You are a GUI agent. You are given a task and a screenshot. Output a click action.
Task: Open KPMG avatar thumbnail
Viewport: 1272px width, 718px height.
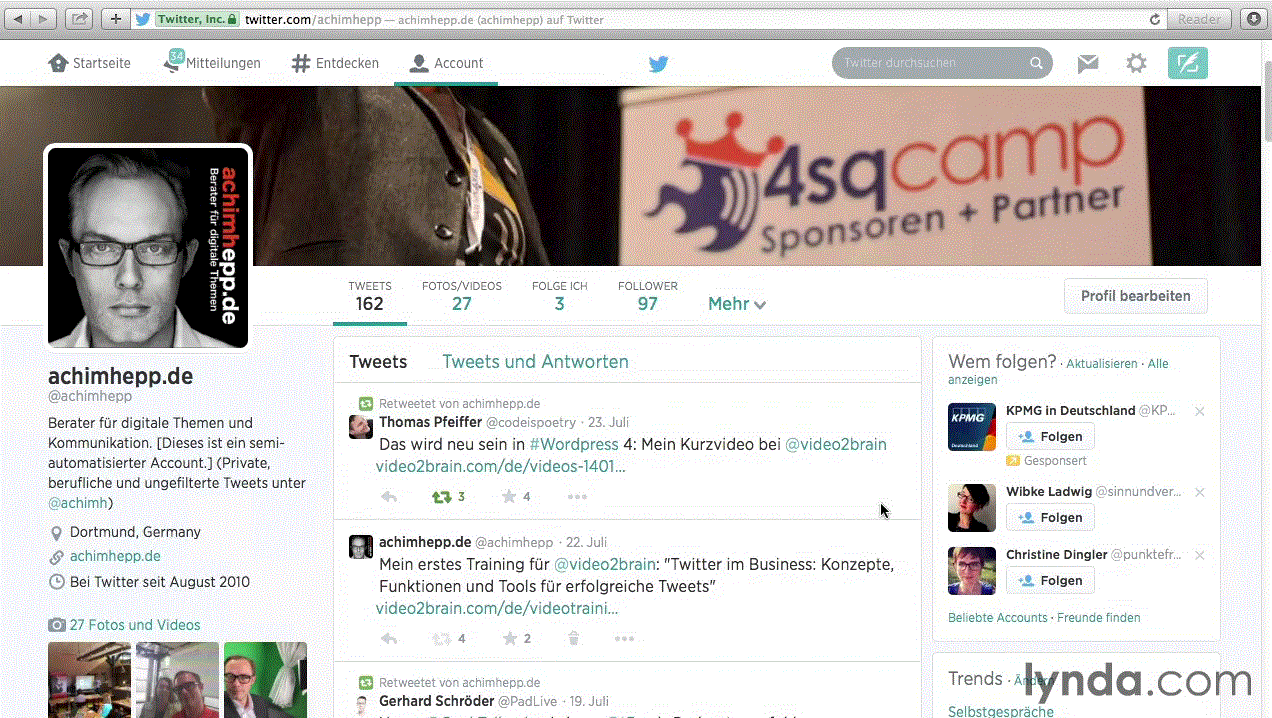coord(972,427)
